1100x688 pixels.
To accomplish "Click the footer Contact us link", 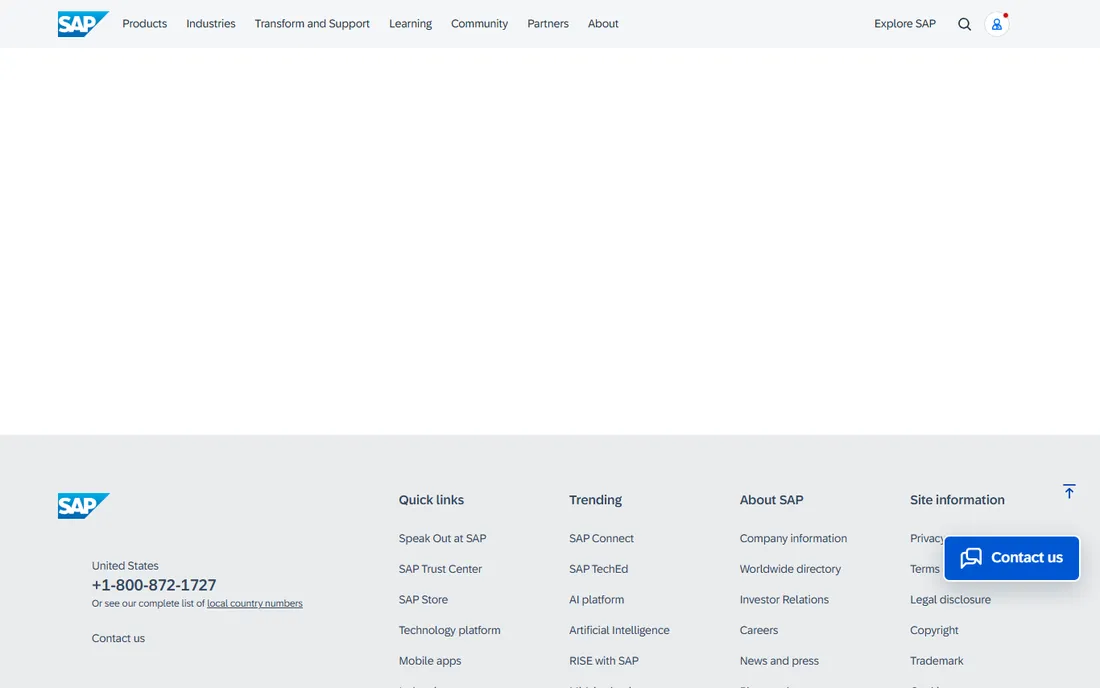I will [118, 638].
